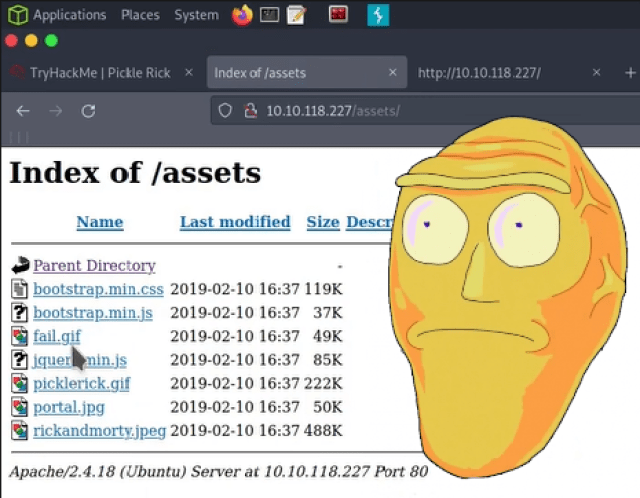
Task: Click the yellow window minimize dot
Action: (x=31, y=41)
